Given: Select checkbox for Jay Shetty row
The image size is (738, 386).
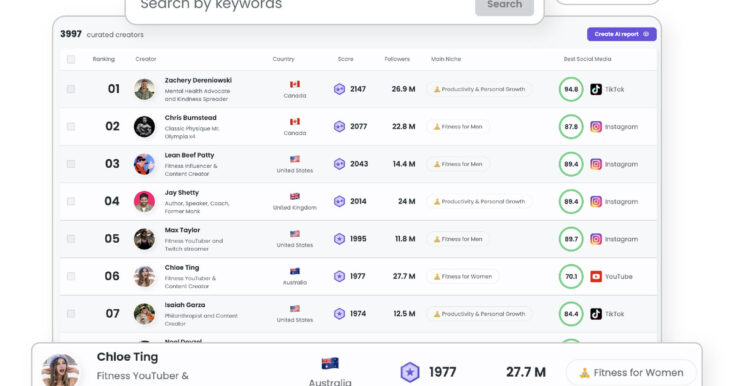Looking at the screenshot, I should point(71,201).
